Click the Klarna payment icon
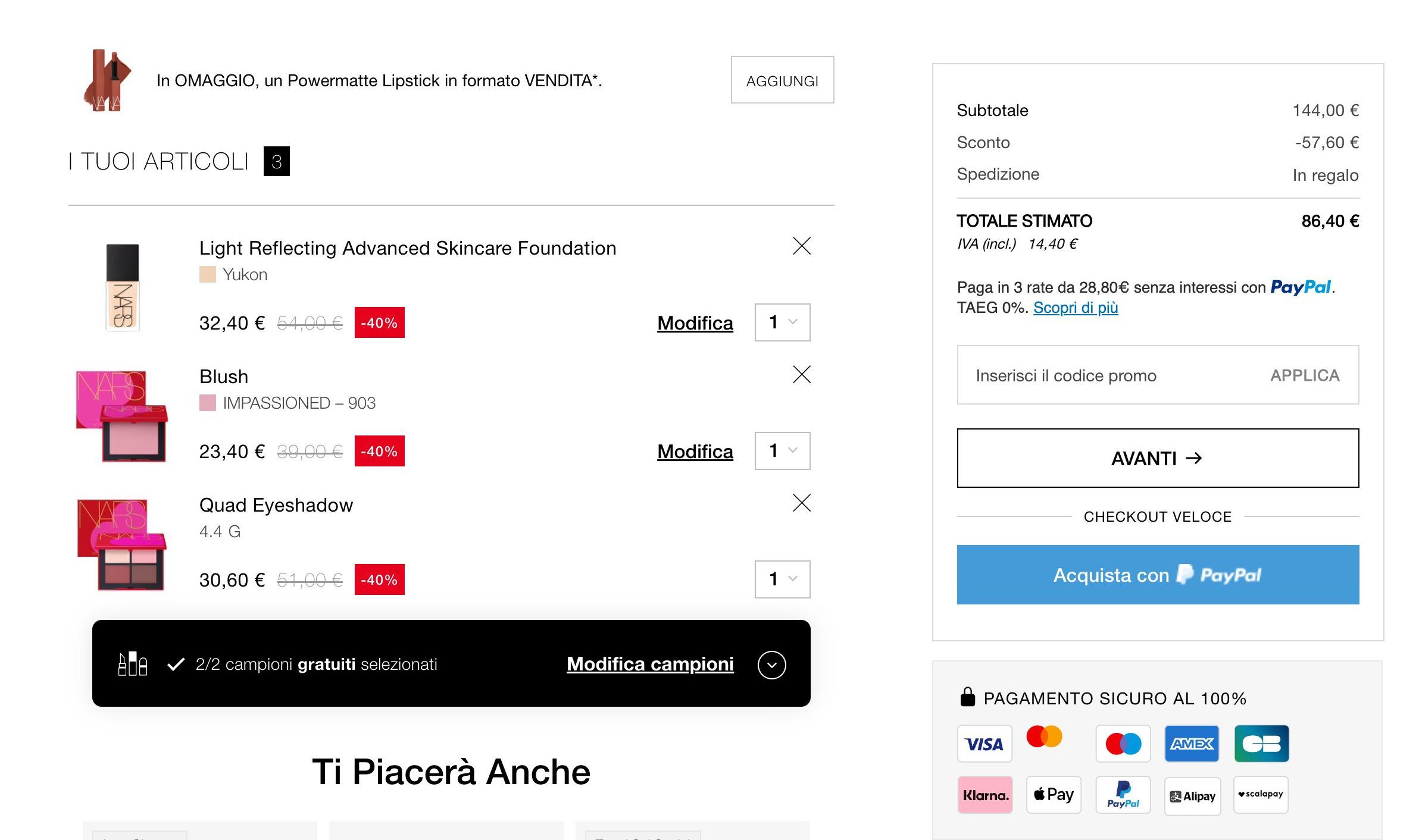Image resolution: width=1419 pixels, height=840 pixels. (985, 795)
